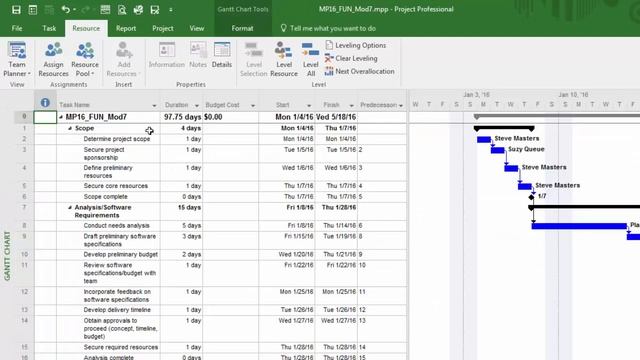Select the 'Develop delivery timeline' task
This screenshot has width=640, height=360.
tap(117, 310)
